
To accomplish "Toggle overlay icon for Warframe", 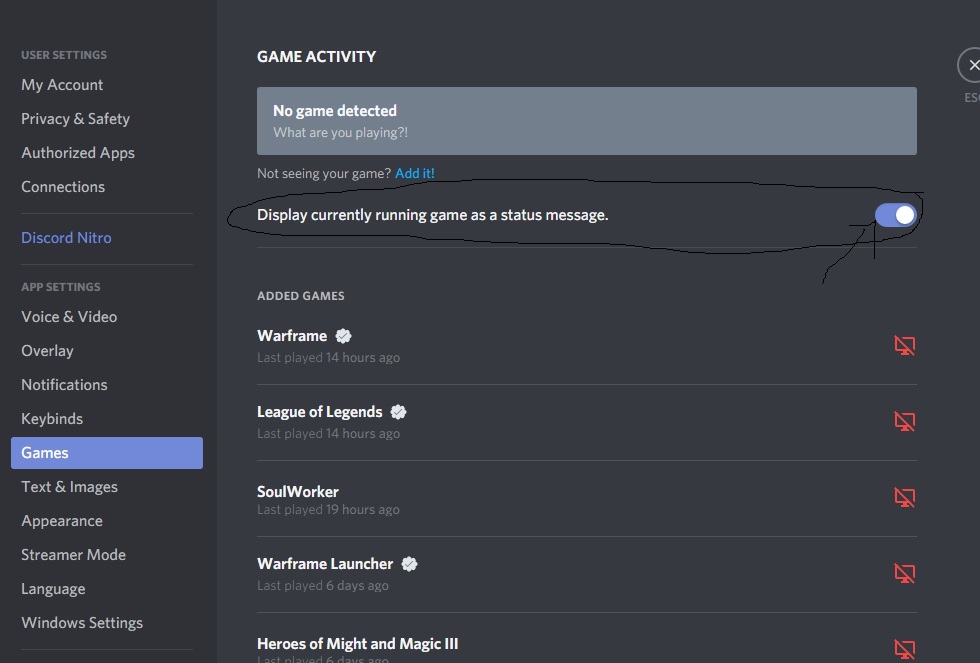I will [904, 346].
